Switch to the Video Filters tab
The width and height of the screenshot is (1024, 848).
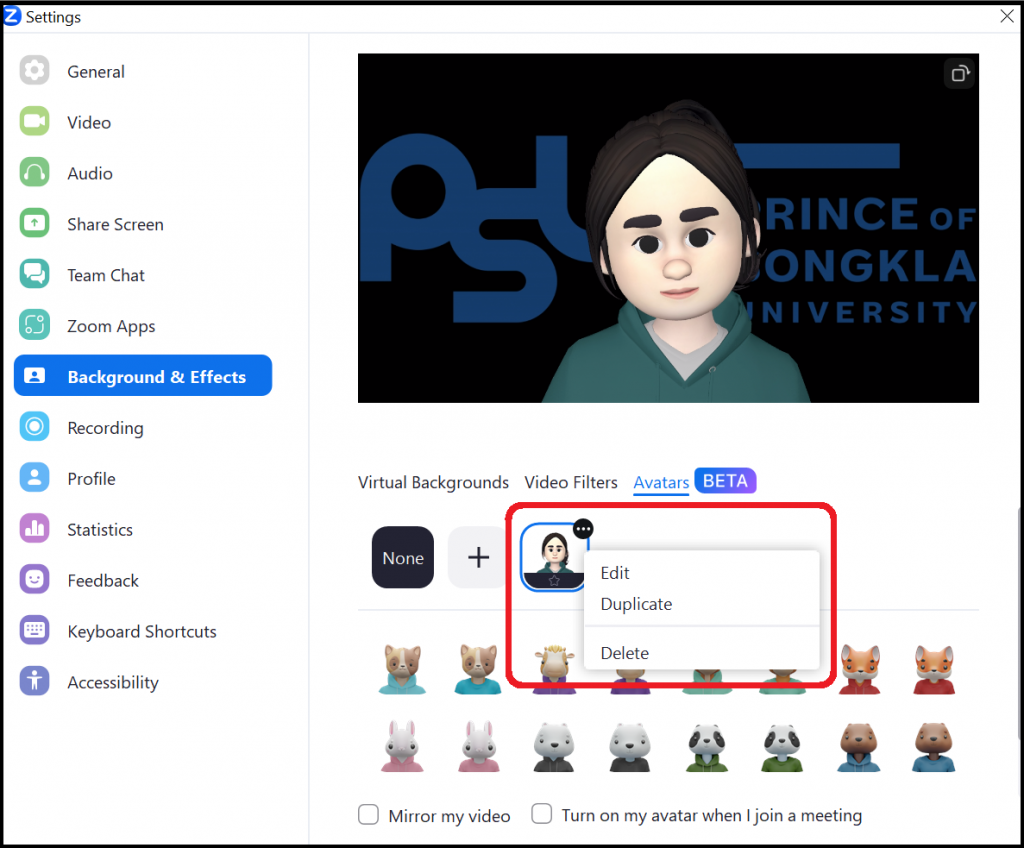571,482
